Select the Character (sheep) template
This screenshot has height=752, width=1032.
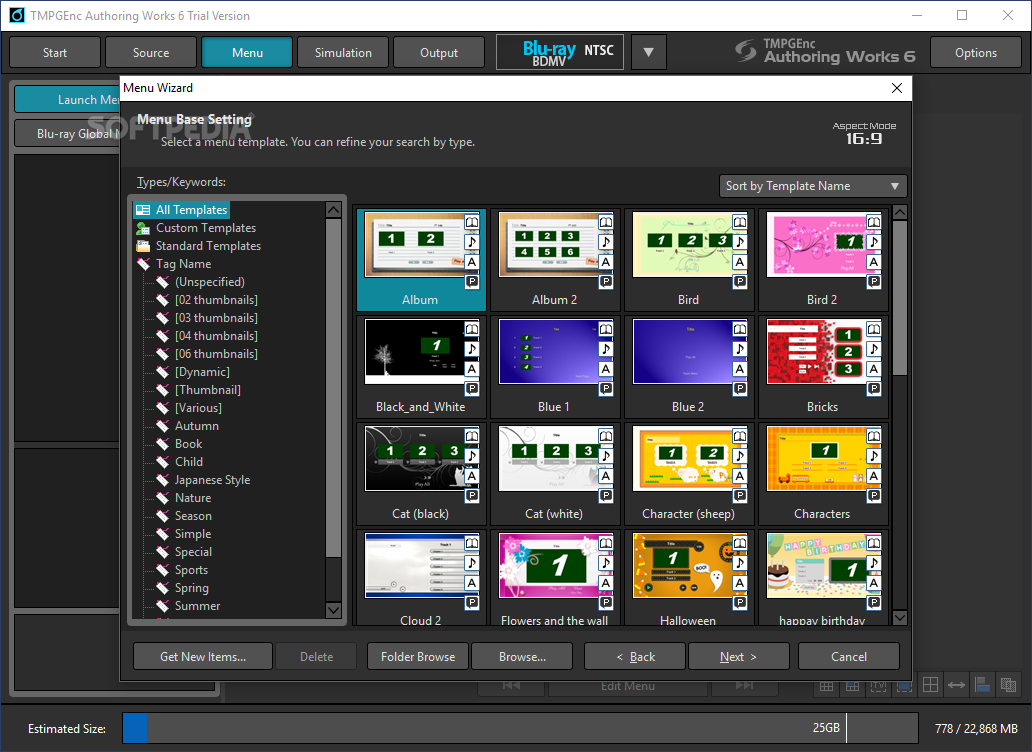(688, 474)
